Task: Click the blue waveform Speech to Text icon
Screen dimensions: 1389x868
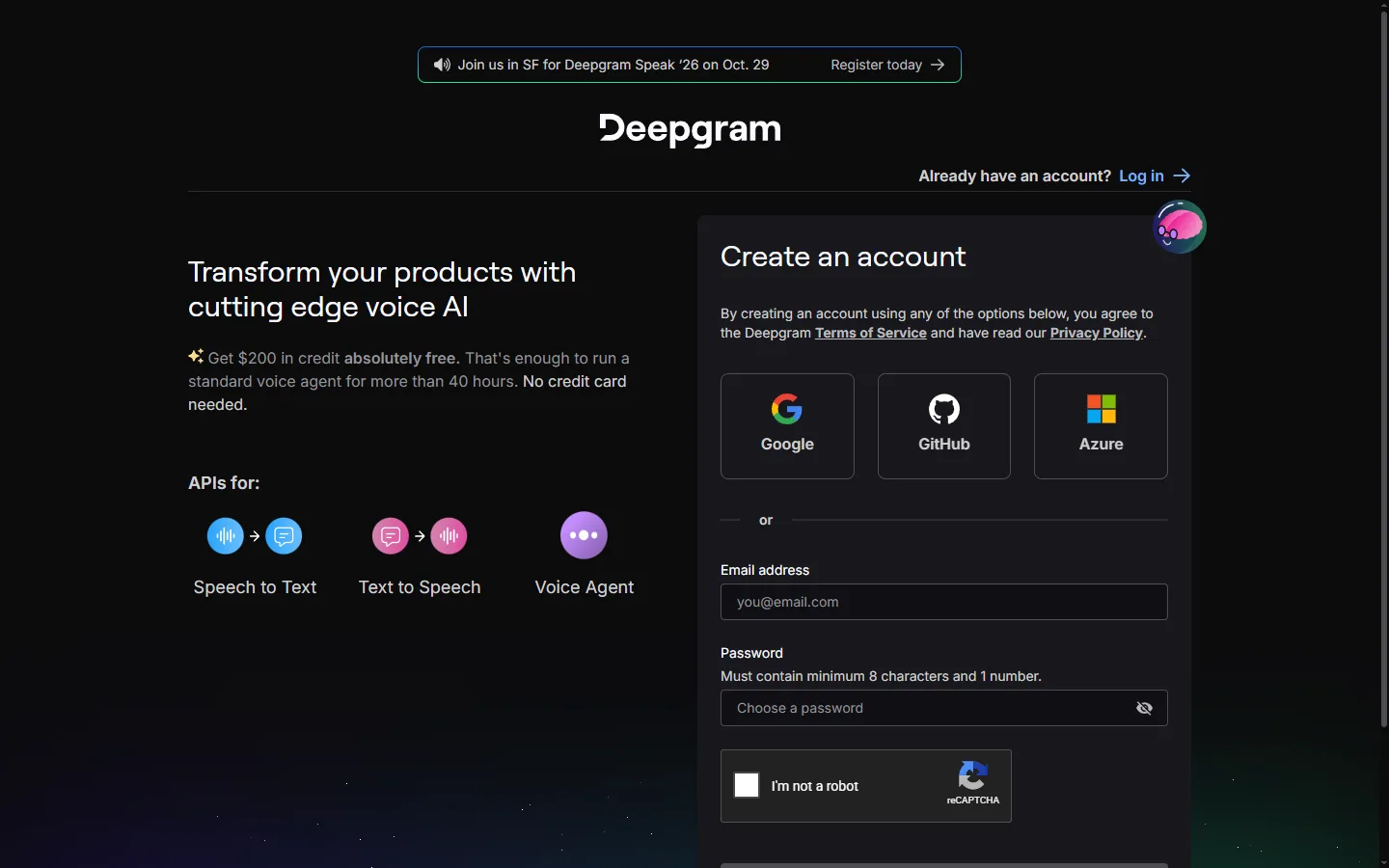Action: click(226, 535)
